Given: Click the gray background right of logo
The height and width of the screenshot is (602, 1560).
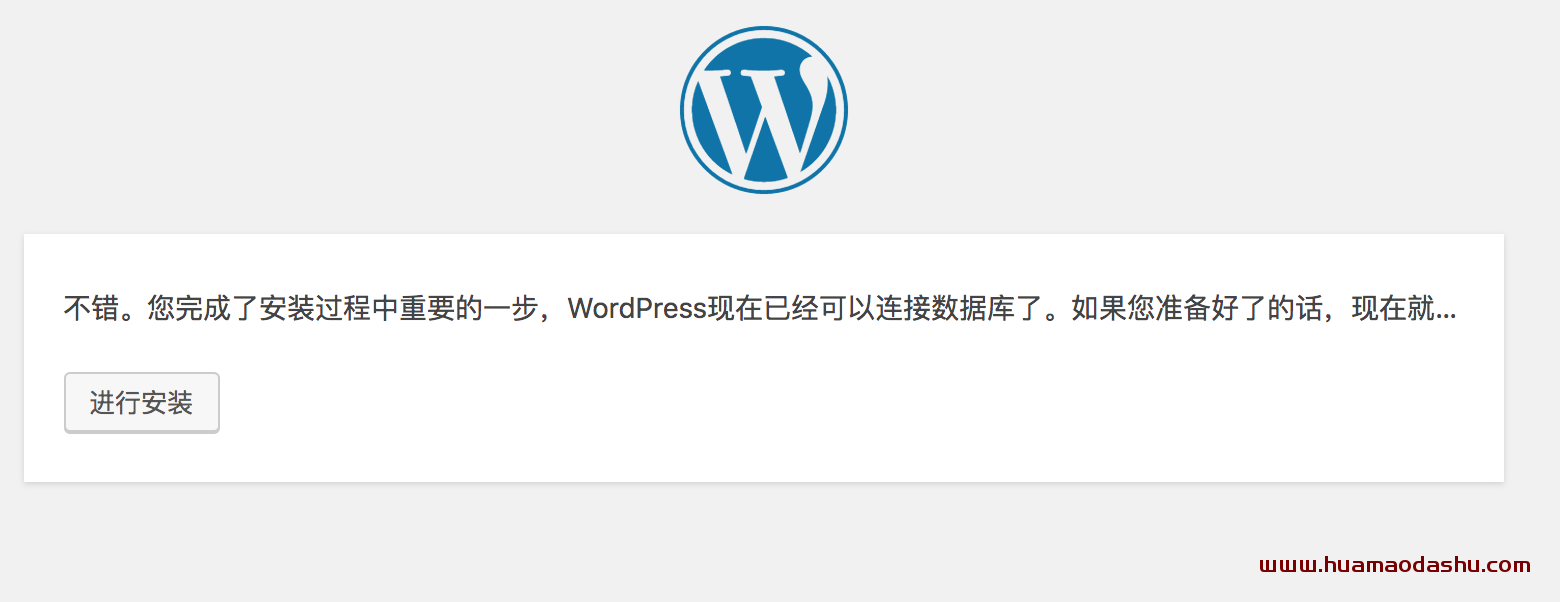Looking at the screenshot, I should point(1200,110).
